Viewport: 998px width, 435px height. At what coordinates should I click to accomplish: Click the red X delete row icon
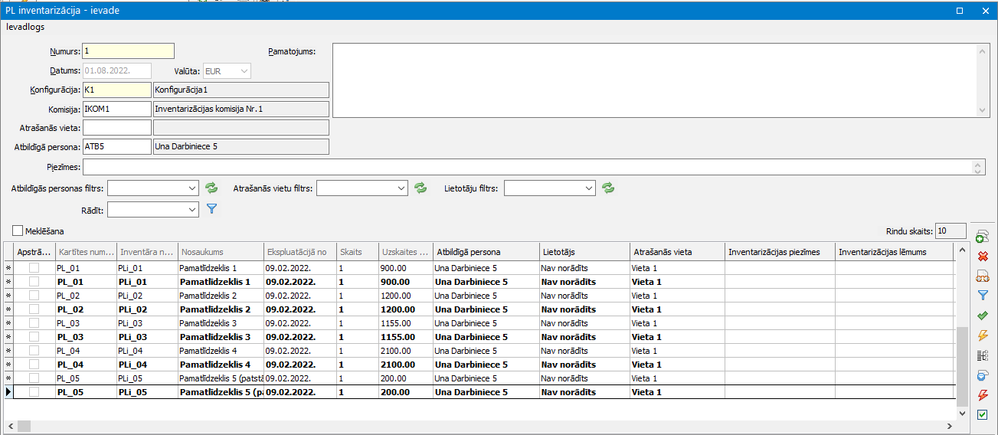coord(981,257)
